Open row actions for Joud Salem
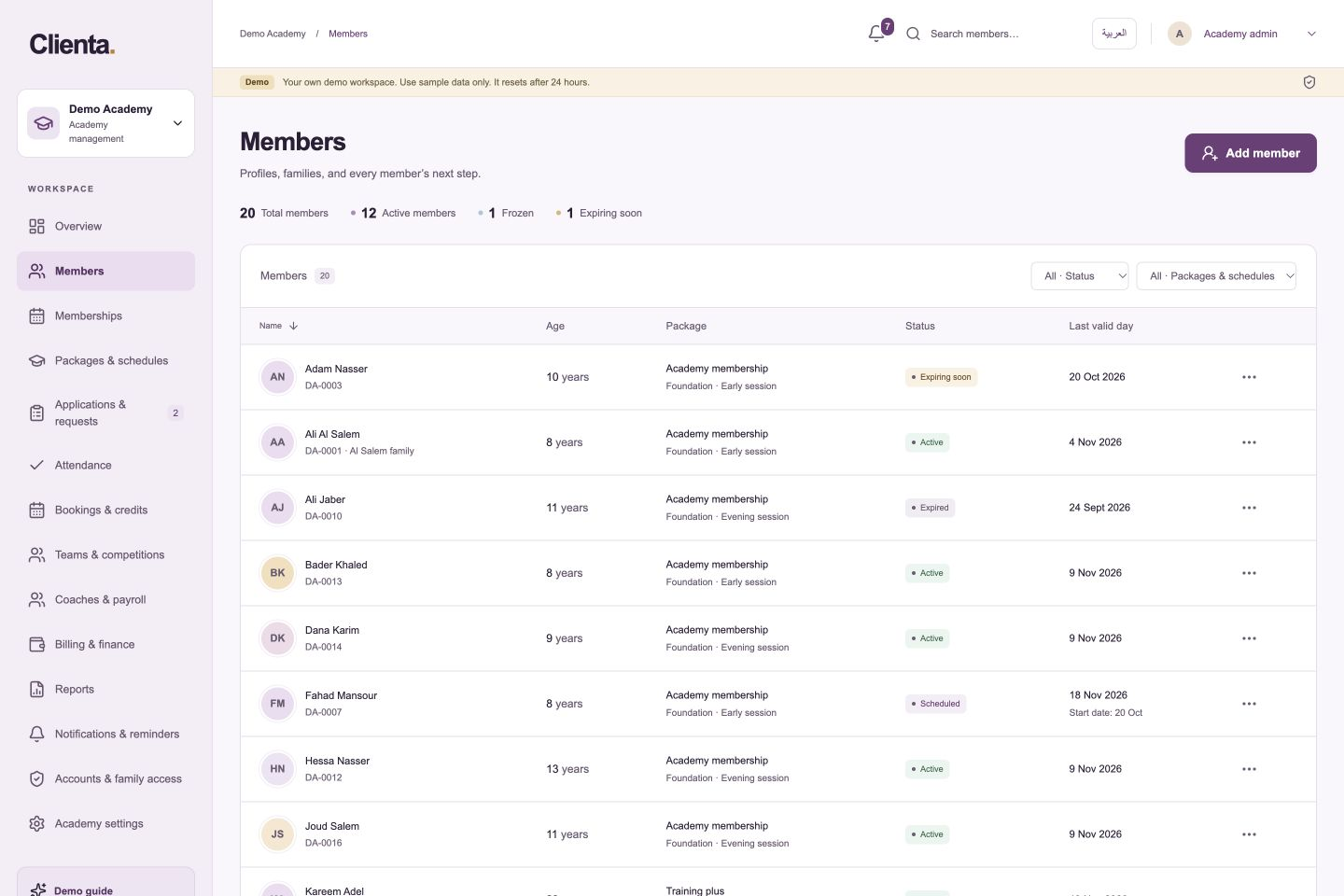 click(1249, 834)
